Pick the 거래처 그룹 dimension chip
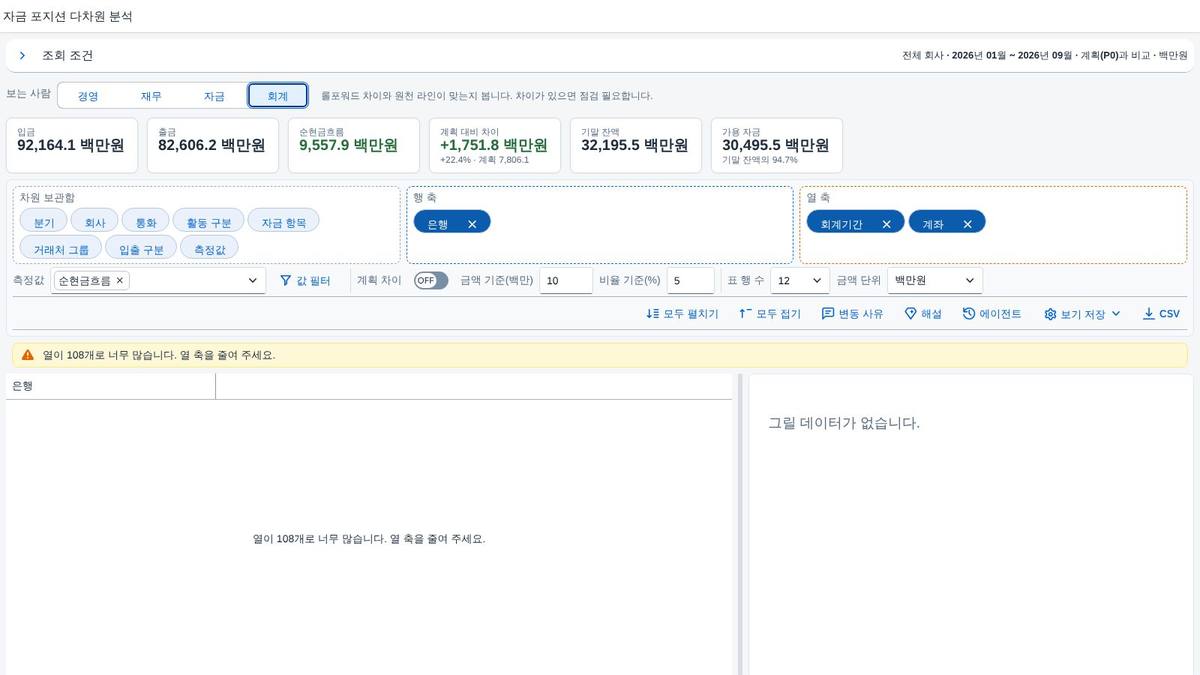Viewport: 1200px width, 675px height. [61, 249]
